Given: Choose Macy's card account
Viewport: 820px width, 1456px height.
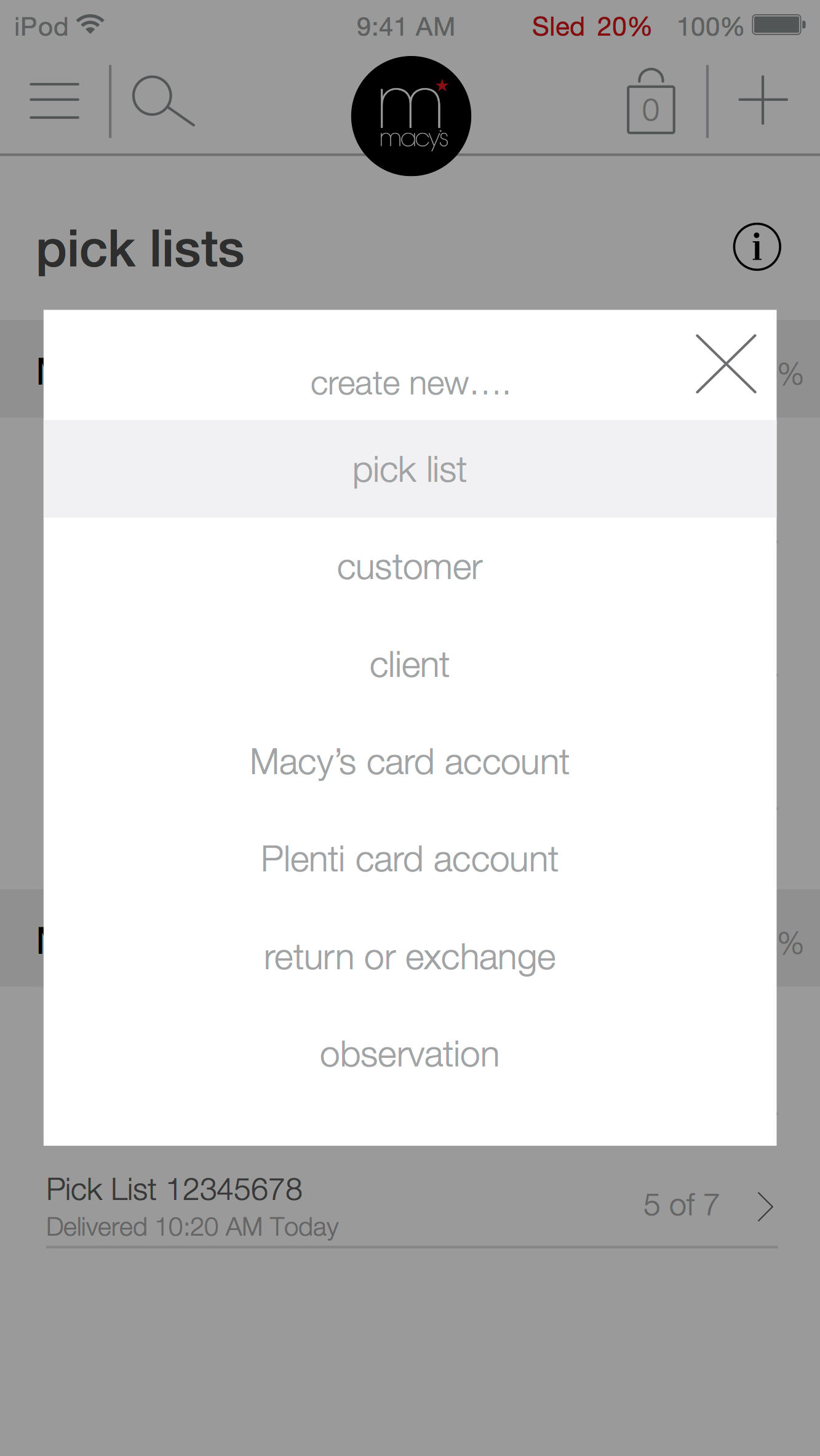Looking at the screenshot, I should tap(410, 762).
